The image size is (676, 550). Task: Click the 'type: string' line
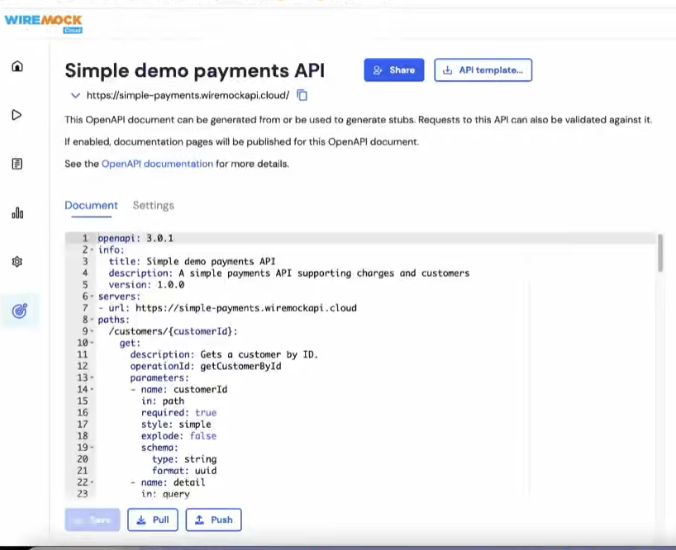pos(184,459)
